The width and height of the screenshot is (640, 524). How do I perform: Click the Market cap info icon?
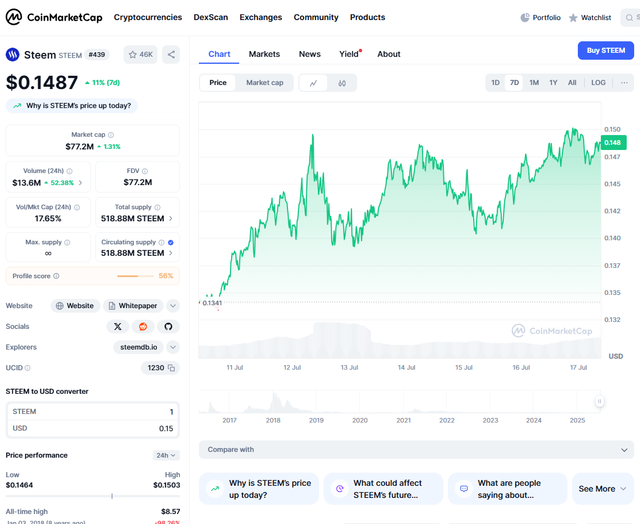(x=111, y=135)
